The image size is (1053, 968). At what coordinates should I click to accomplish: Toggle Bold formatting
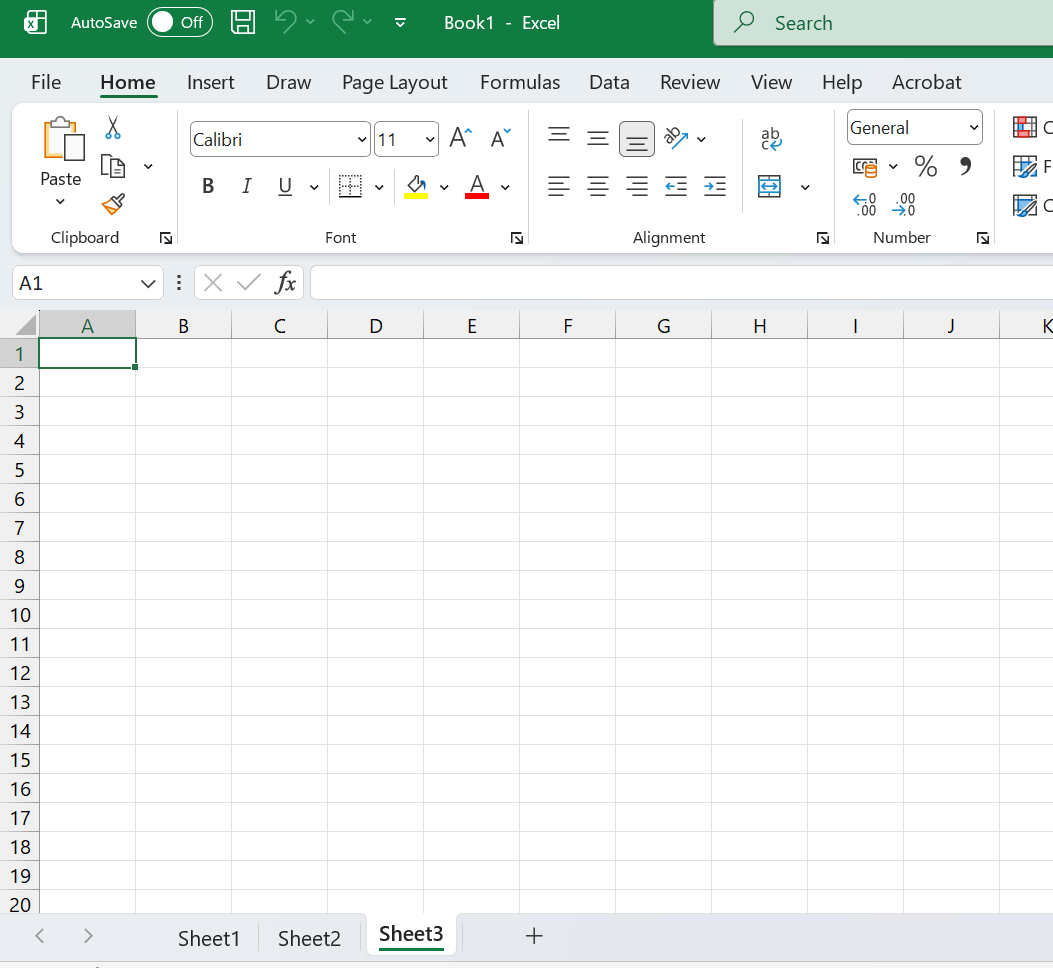(x=208, y=186)
